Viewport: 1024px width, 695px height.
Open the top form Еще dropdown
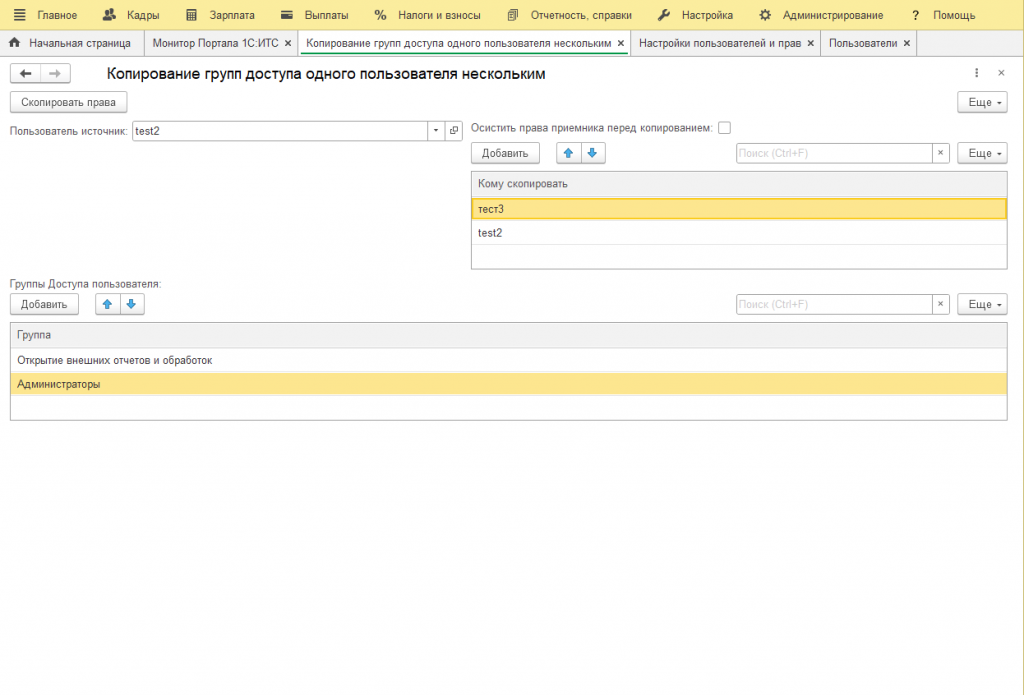(x=982, y=102)
